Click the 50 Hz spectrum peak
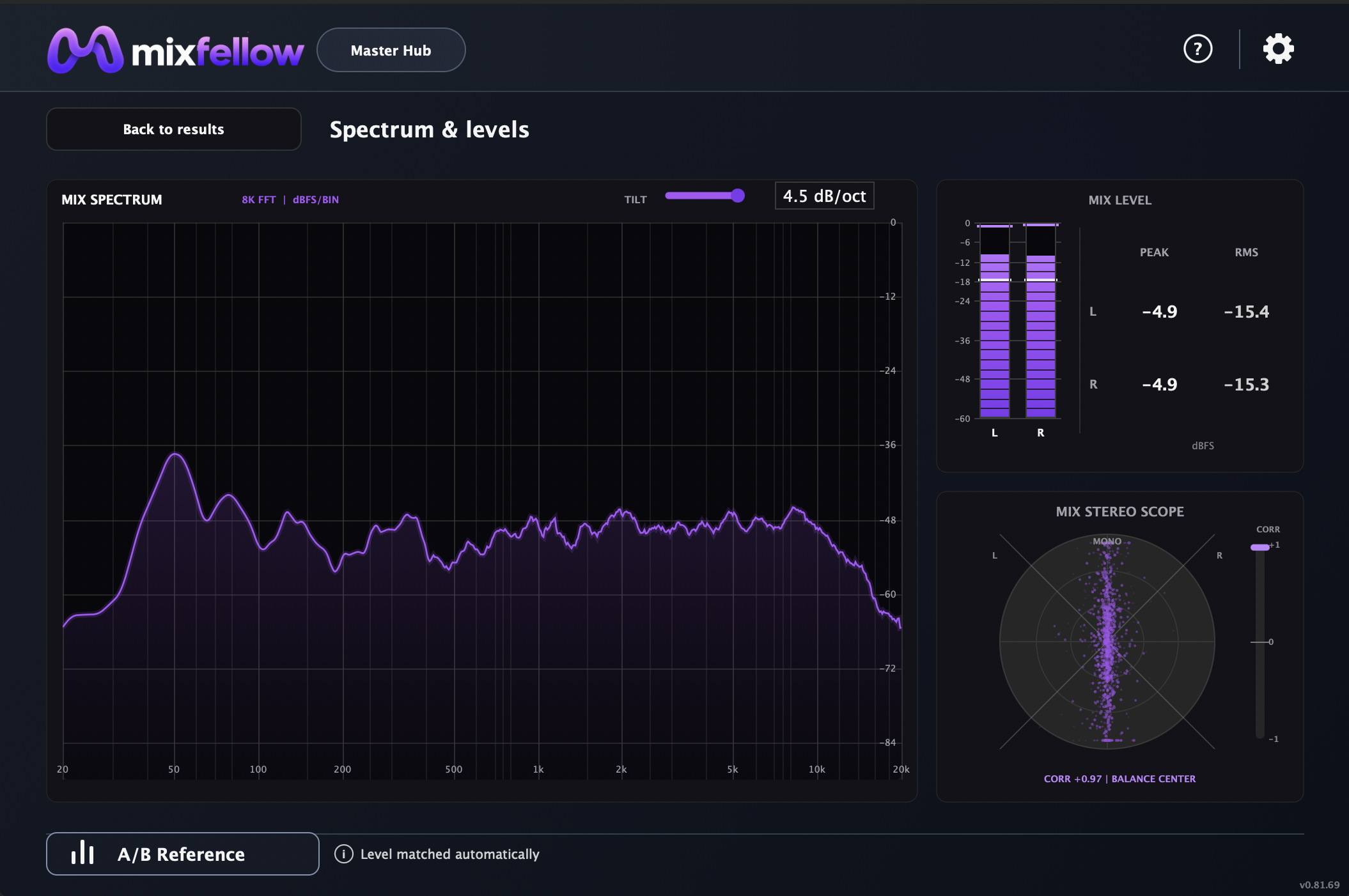 click(175, 454)
